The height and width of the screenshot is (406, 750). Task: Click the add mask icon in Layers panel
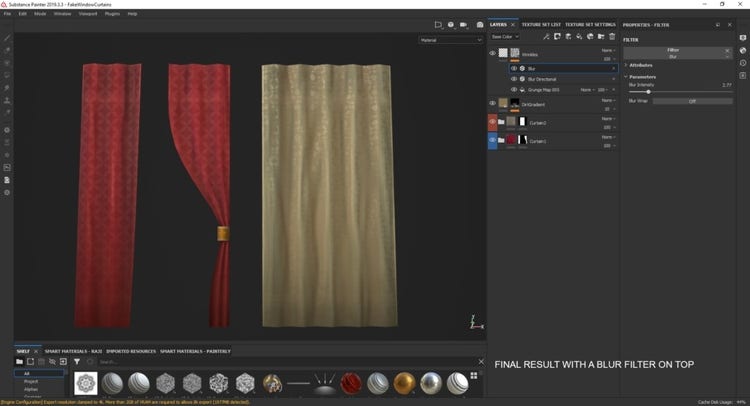coord(557,36)
